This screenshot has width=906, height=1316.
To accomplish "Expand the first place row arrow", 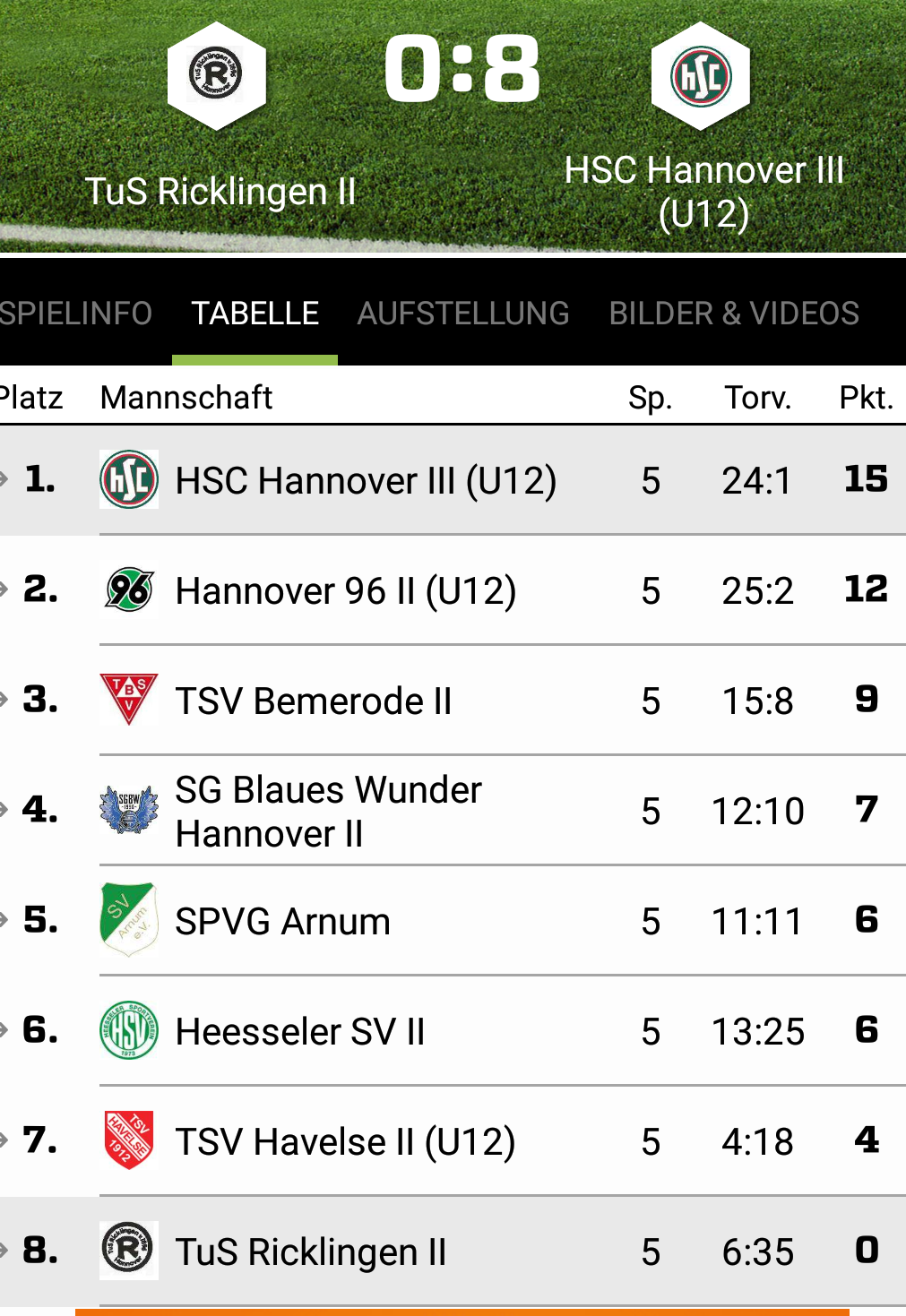I will coord(4,479).
